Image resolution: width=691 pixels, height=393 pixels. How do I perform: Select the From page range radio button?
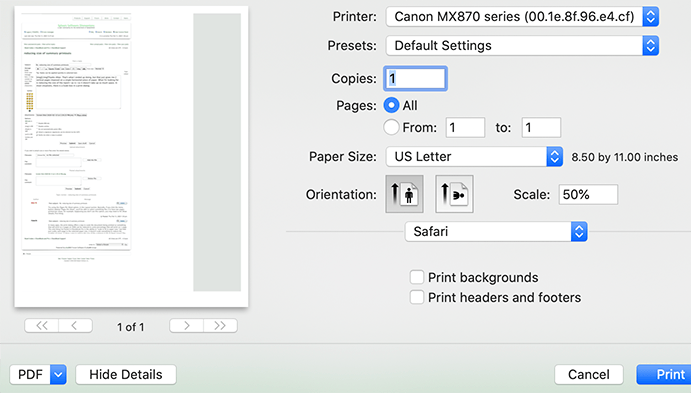click(x=391, y=127)
